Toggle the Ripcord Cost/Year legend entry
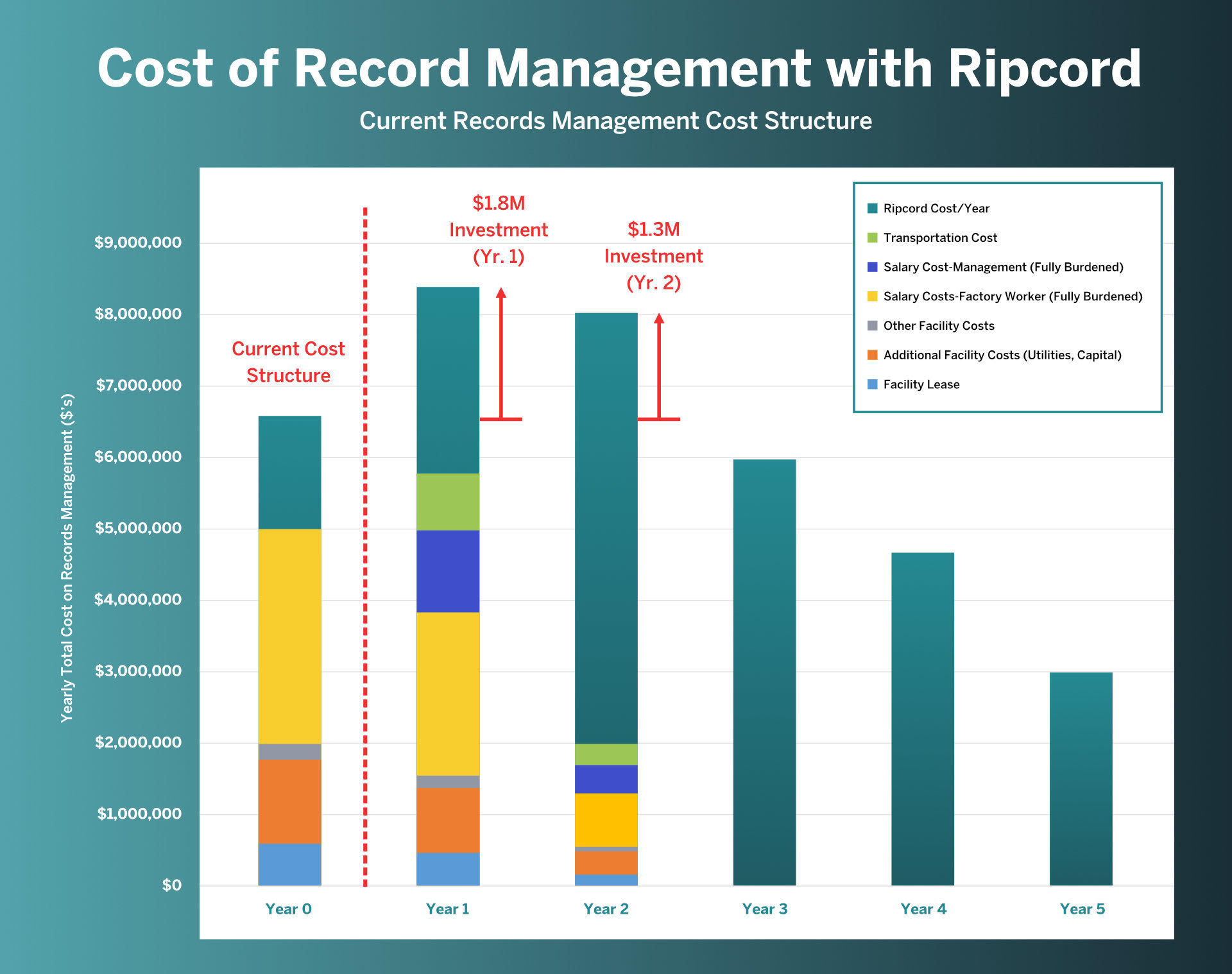Screen dimensions: 1232x974 tap(936, 209)
